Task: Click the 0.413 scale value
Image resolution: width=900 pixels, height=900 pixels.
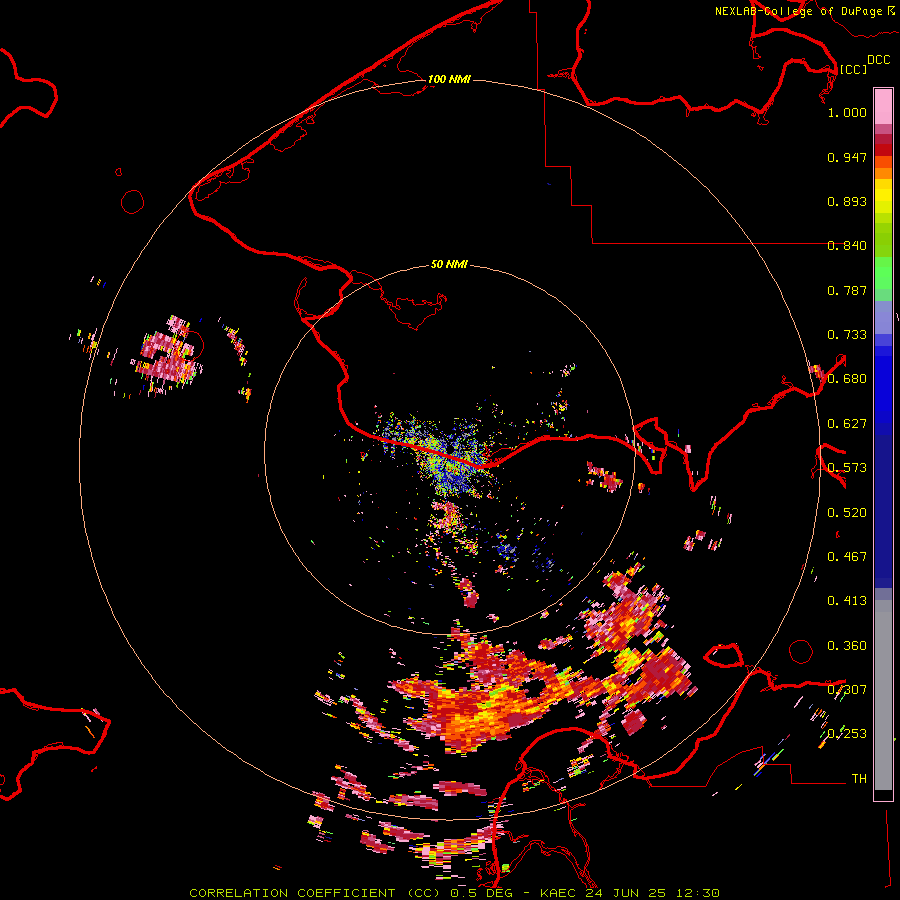Action: (847, 601)
